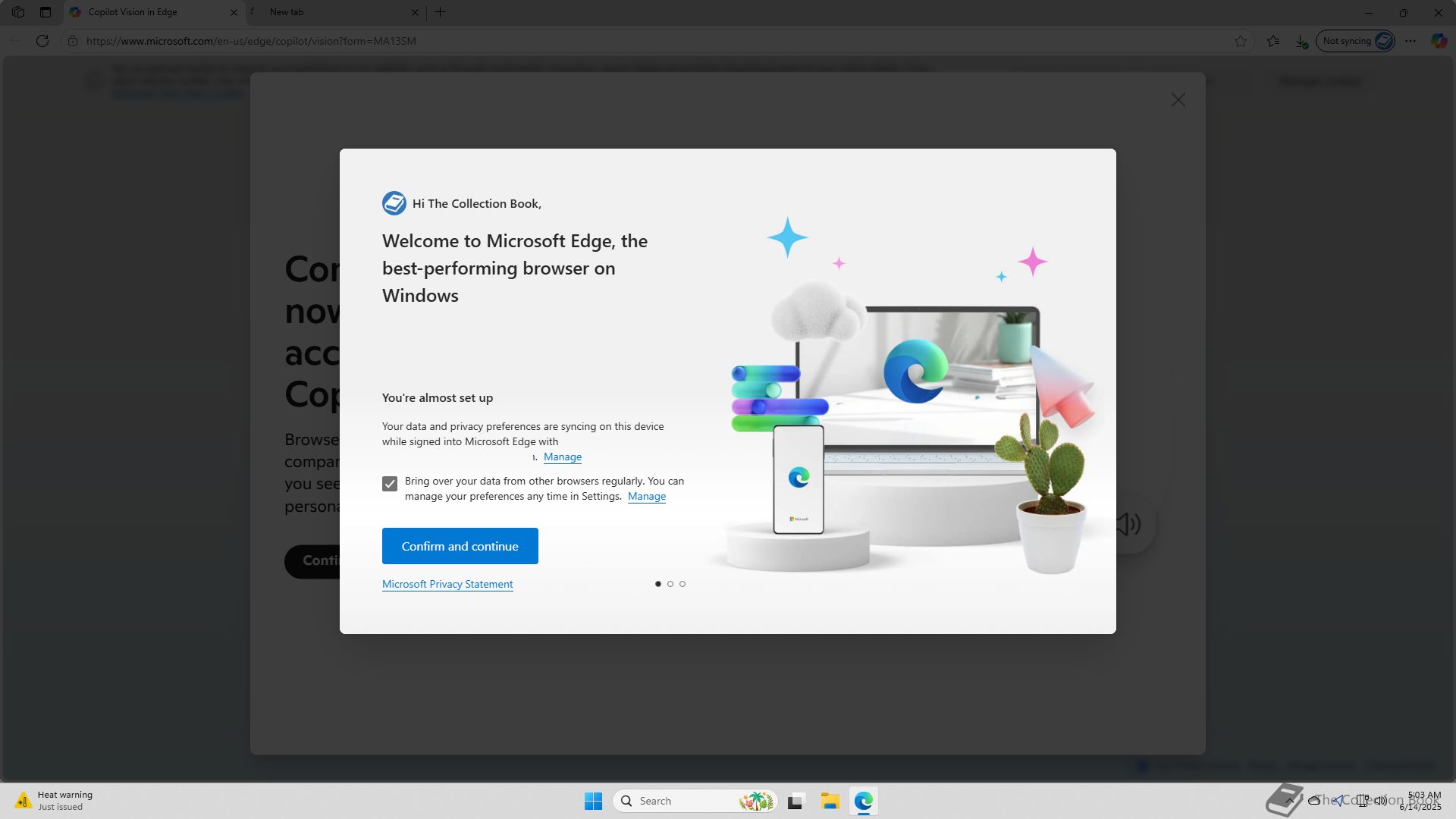Open File Explorer from the taskbar
This screenshot has height=819, width=1456.
pos(830,801)
